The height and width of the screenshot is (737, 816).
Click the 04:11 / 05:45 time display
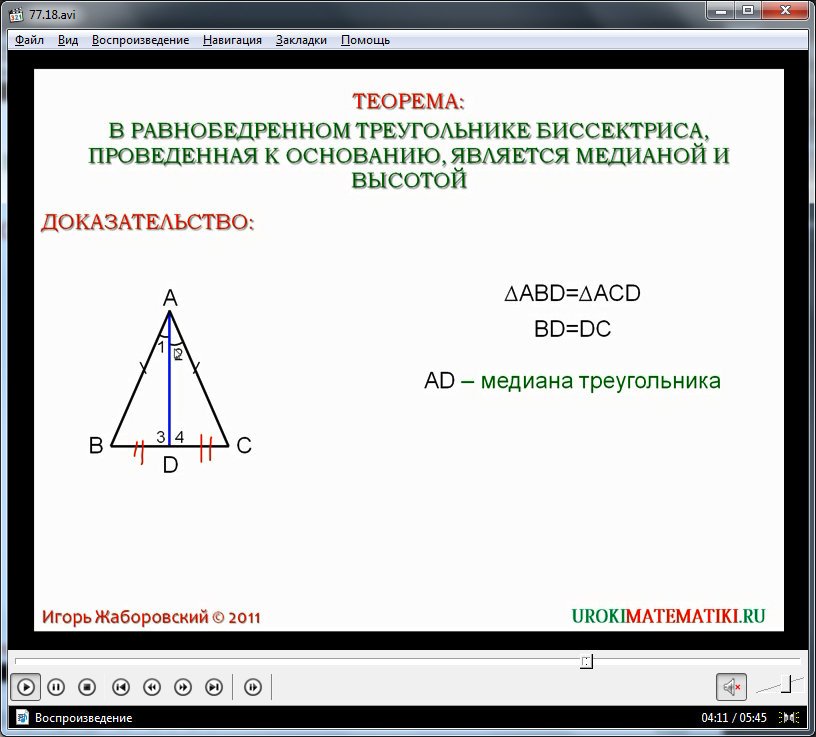[733, 718]
